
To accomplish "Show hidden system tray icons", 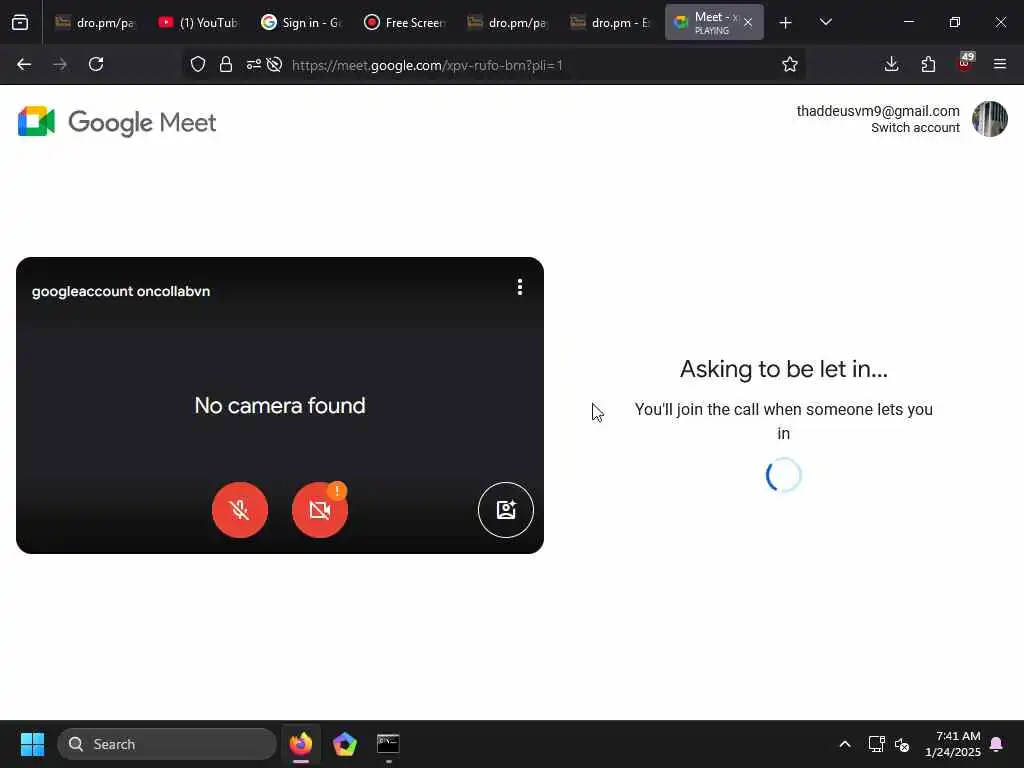I will [845, 744].
